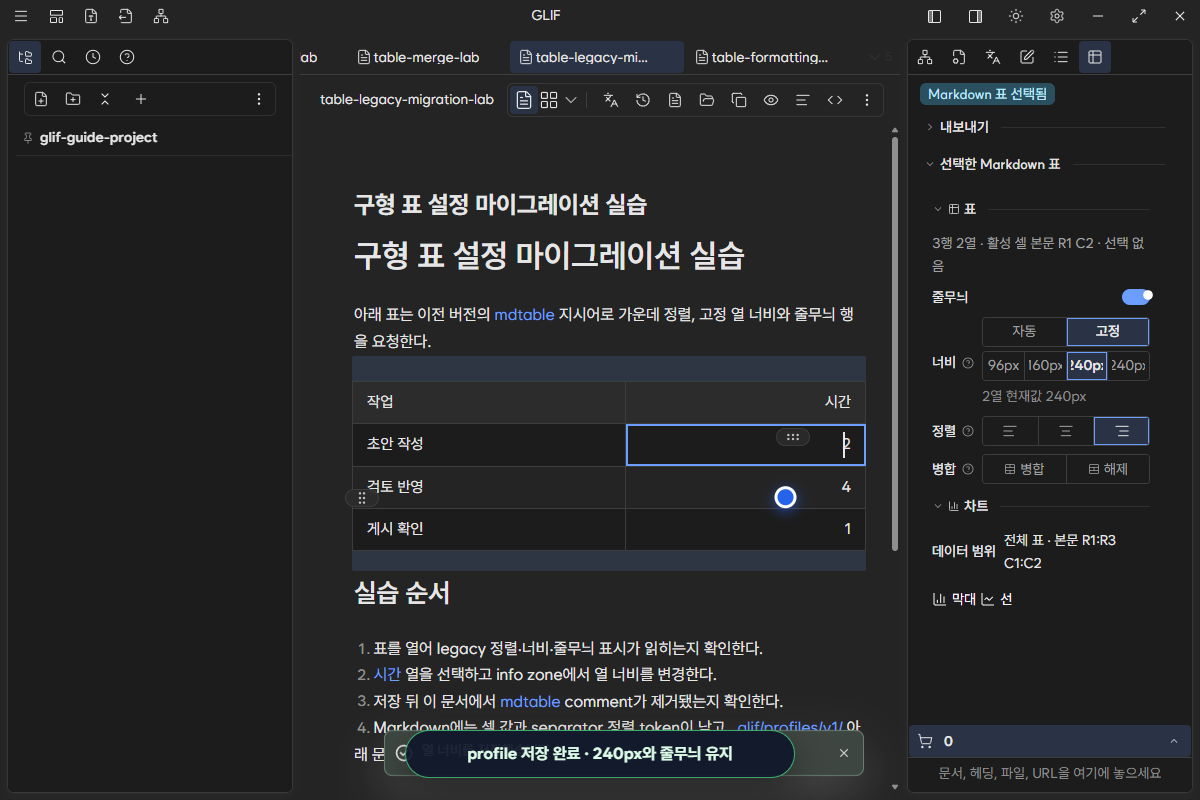Click the 게시 확인 table cell
The image size is (1200, 800).
489,528
